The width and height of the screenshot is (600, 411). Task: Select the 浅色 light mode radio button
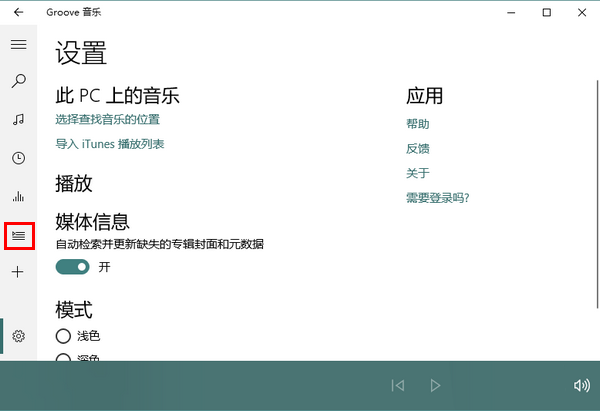[63, 336]
